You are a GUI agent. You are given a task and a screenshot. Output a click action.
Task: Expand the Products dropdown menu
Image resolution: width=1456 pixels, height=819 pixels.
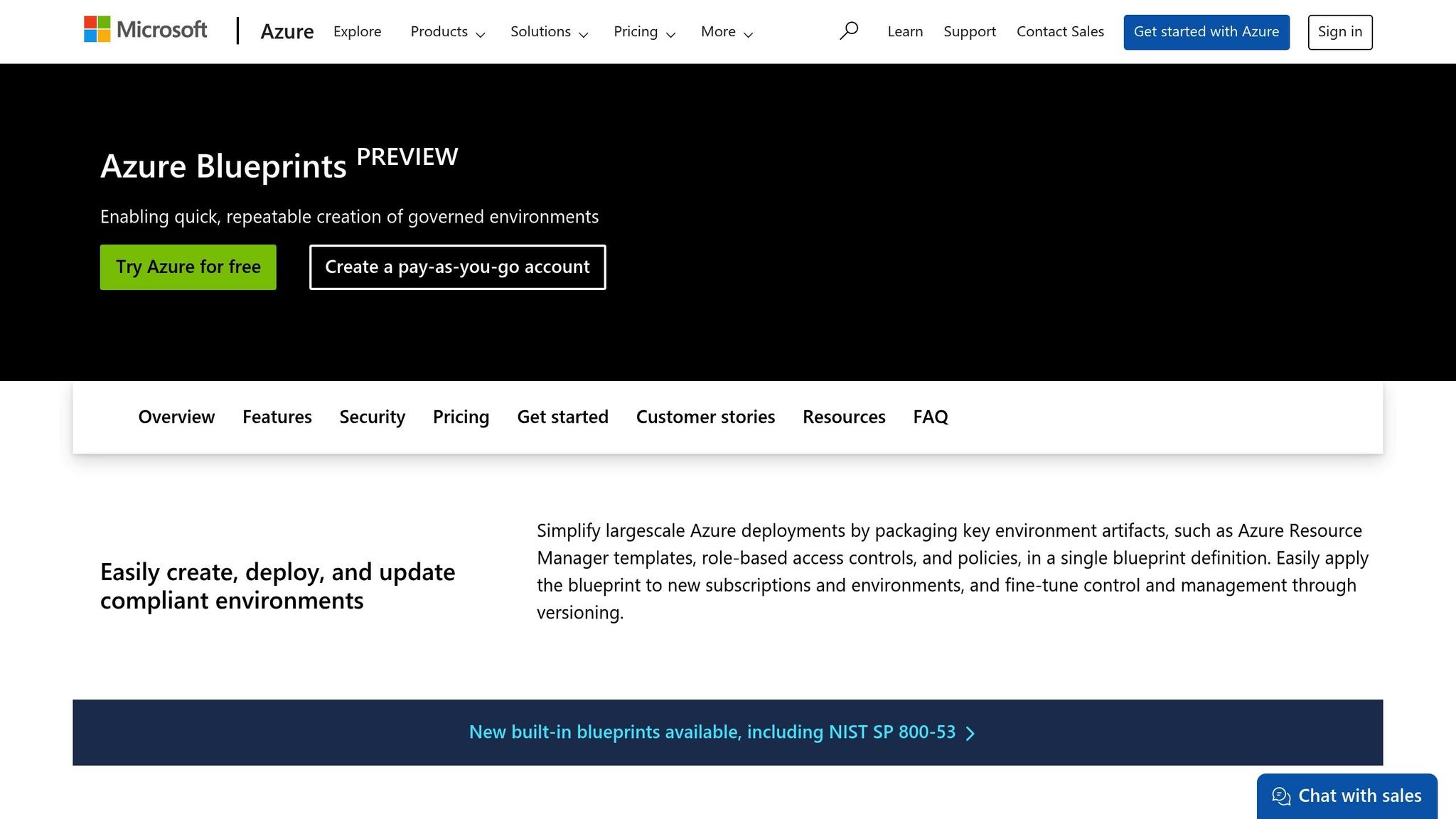point(447,32)
